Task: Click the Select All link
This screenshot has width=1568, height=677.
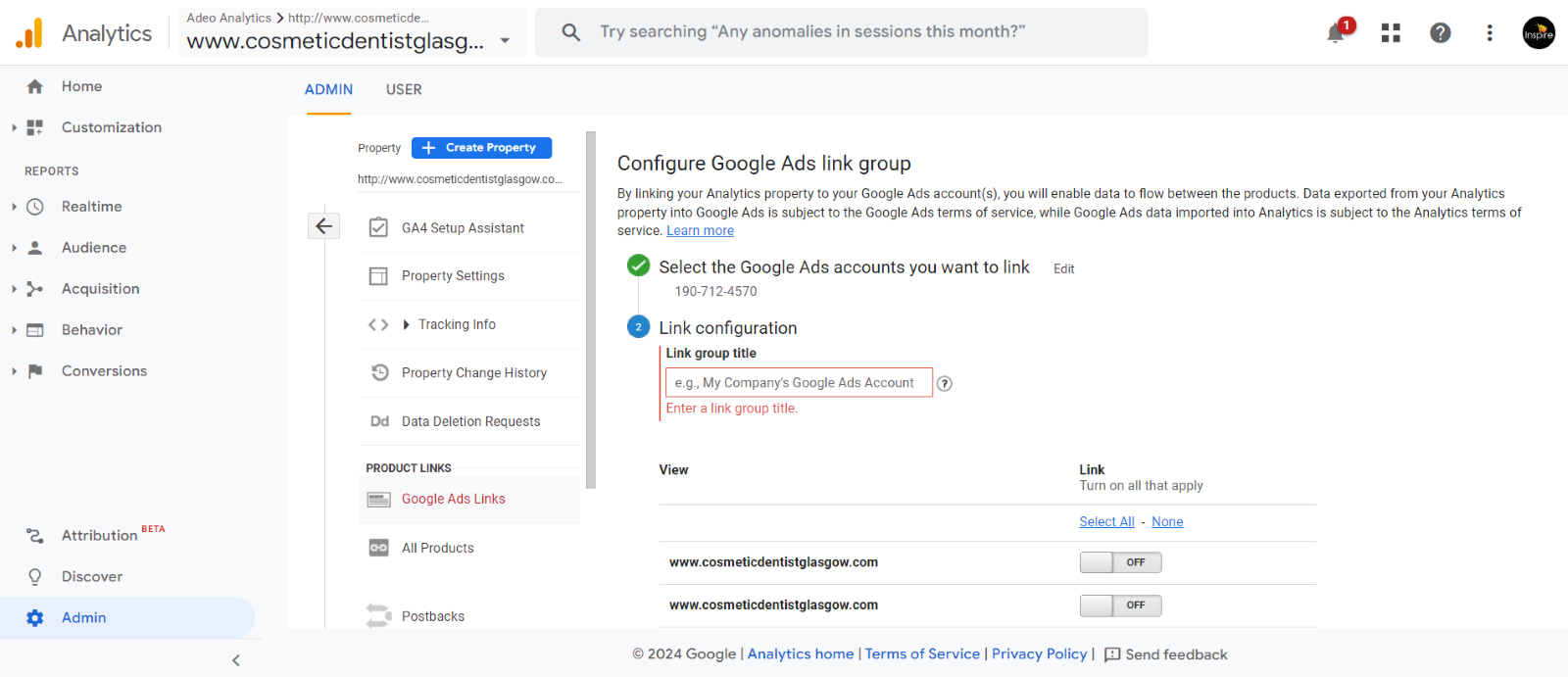Action: (1106, 522)
